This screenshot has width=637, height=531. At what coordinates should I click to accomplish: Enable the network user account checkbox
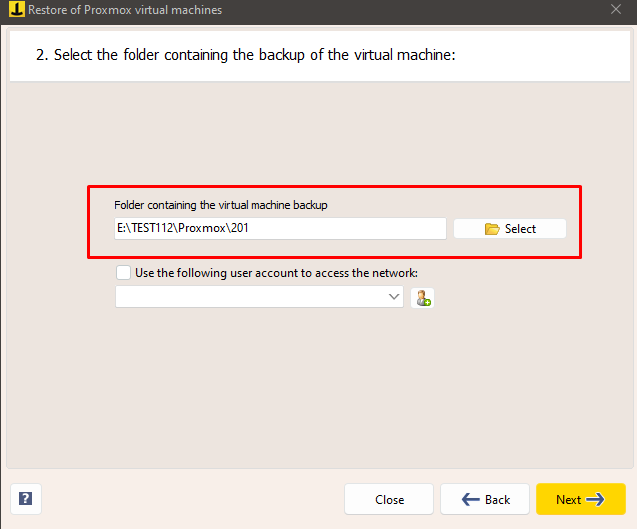pyautogui.click(x=123, y=272)
